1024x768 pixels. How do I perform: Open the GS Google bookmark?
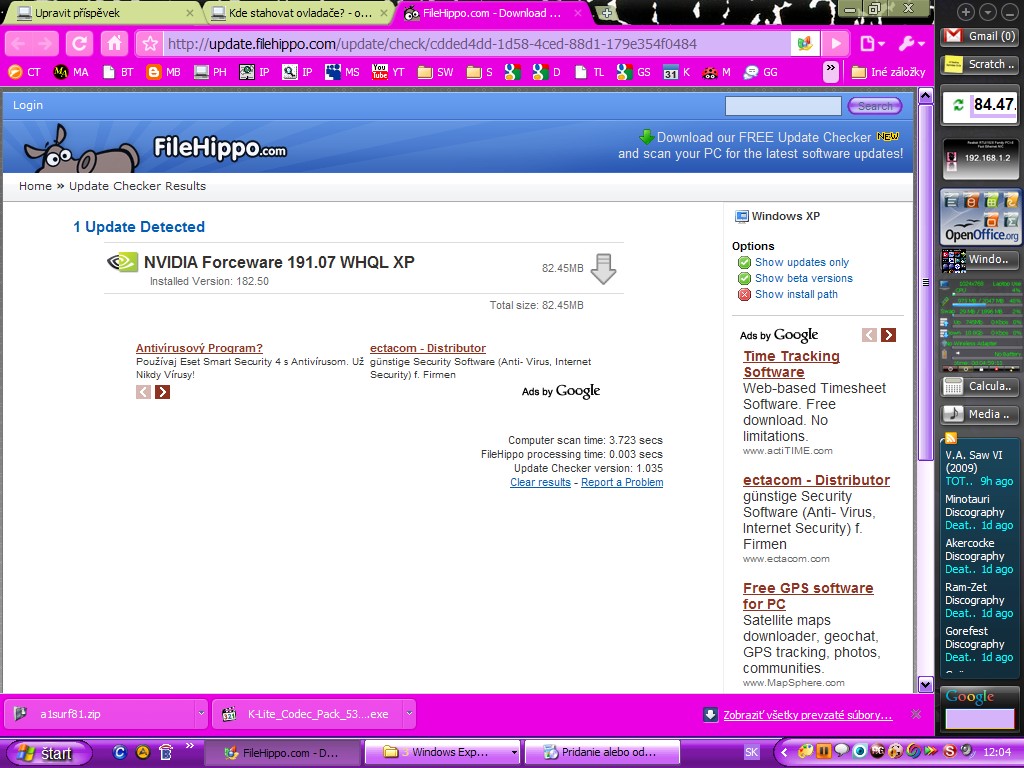click(633, 72)
